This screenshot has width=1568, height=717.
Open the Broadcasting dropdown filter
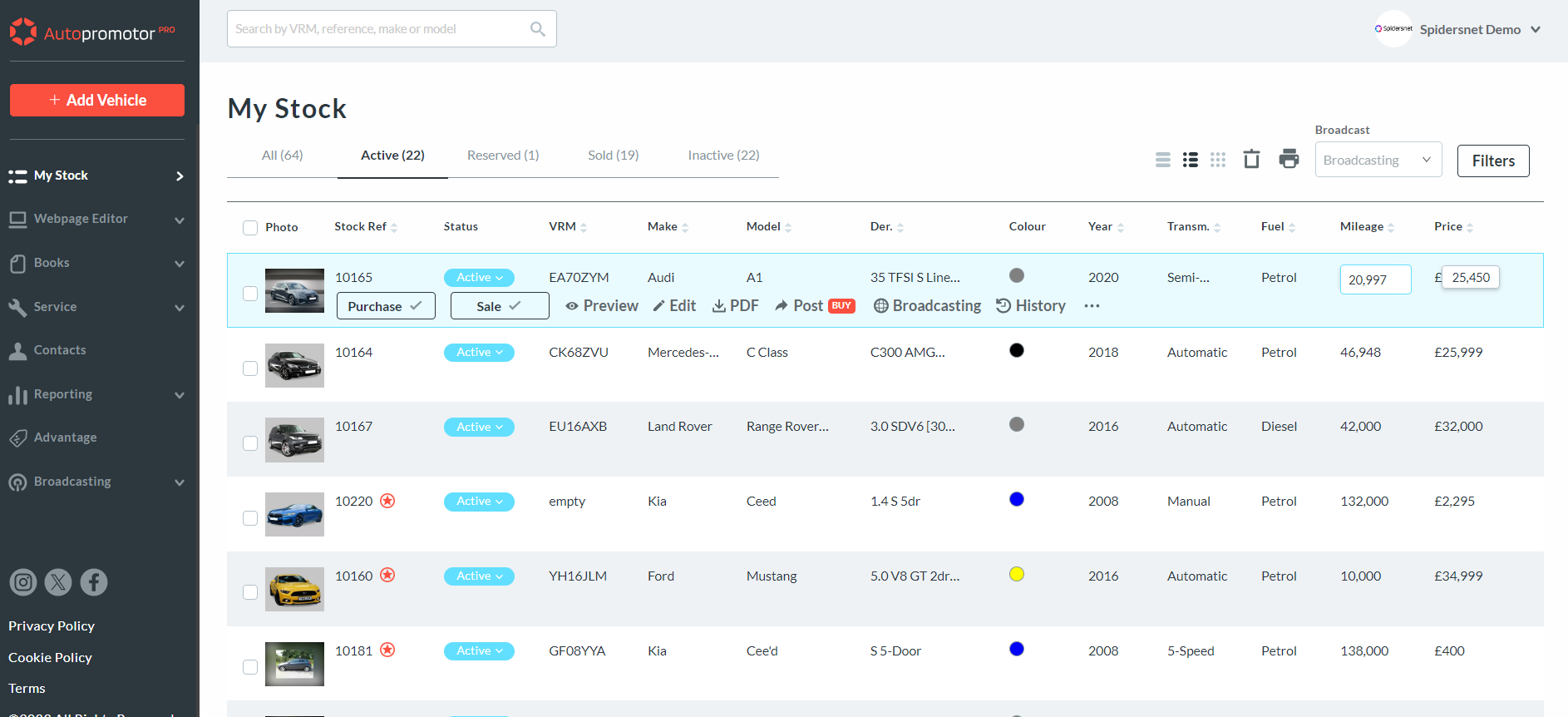(x=1378, y=160)
